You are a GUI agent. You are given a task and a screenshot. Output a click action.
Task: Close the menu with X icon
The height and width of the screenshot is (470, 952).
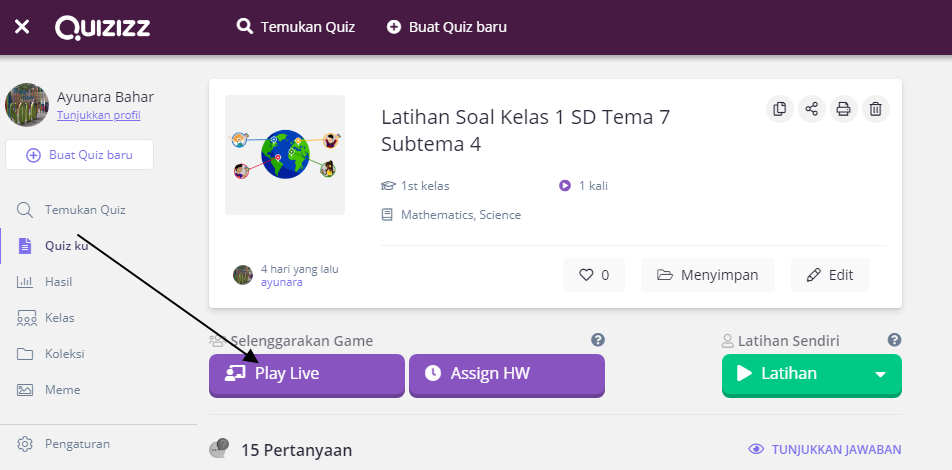[22, 27]
